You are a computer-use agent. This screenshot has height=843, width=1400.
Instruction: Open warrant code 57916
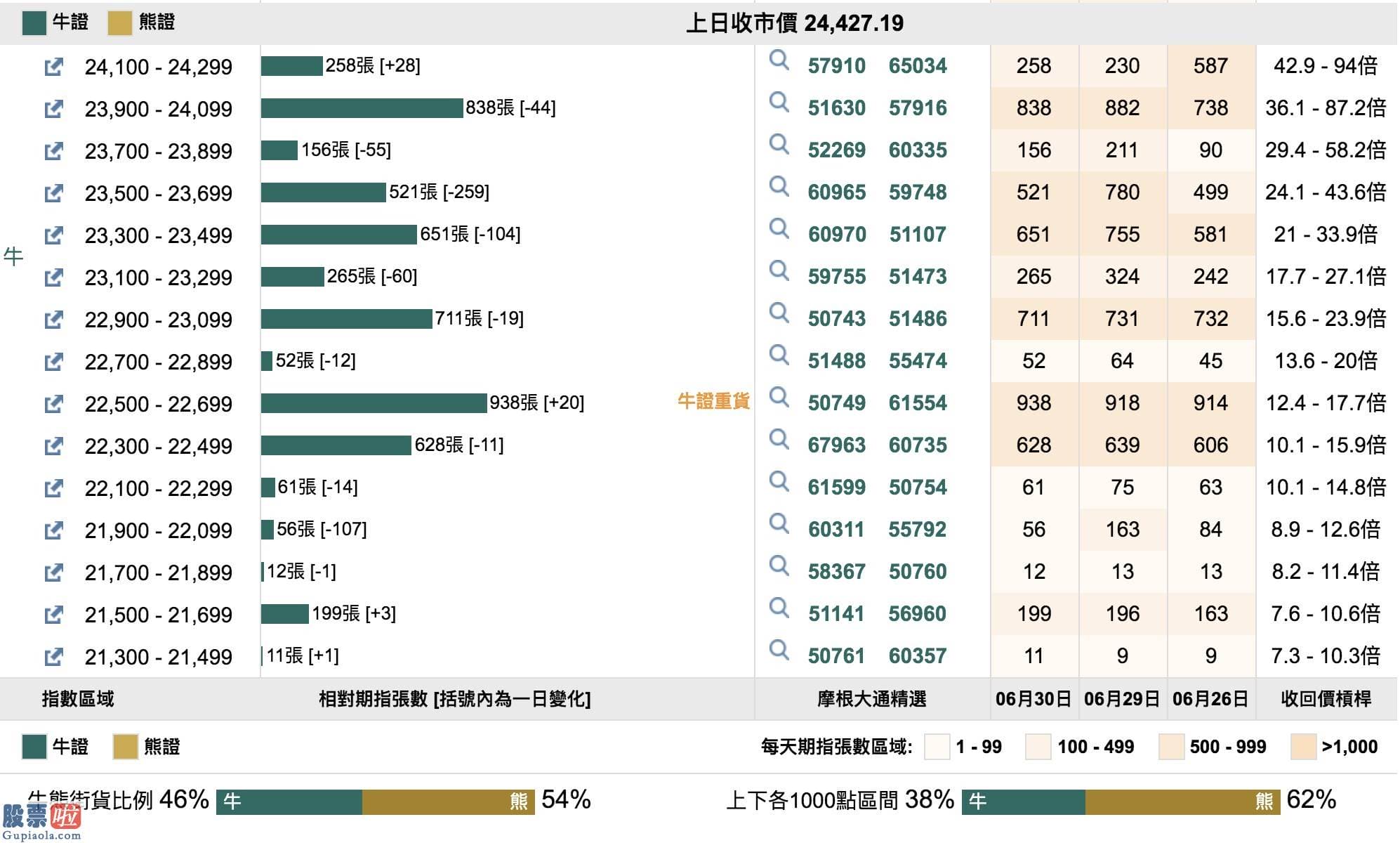(x=918, y=108)
